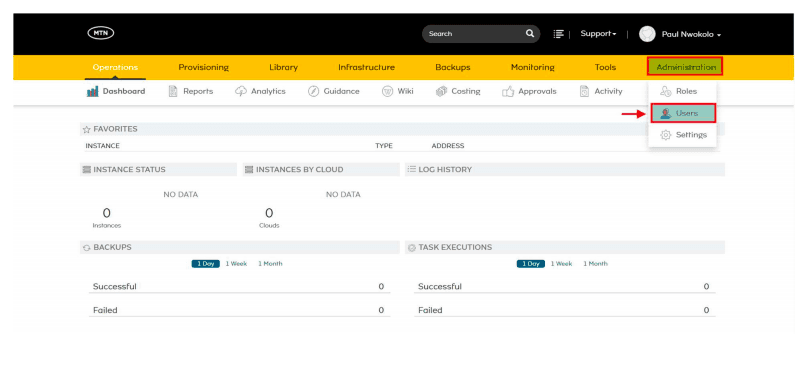The height and width of the screenshot is (372, 808).
Task: Open the Administration menu
Action: pos(685,67)
